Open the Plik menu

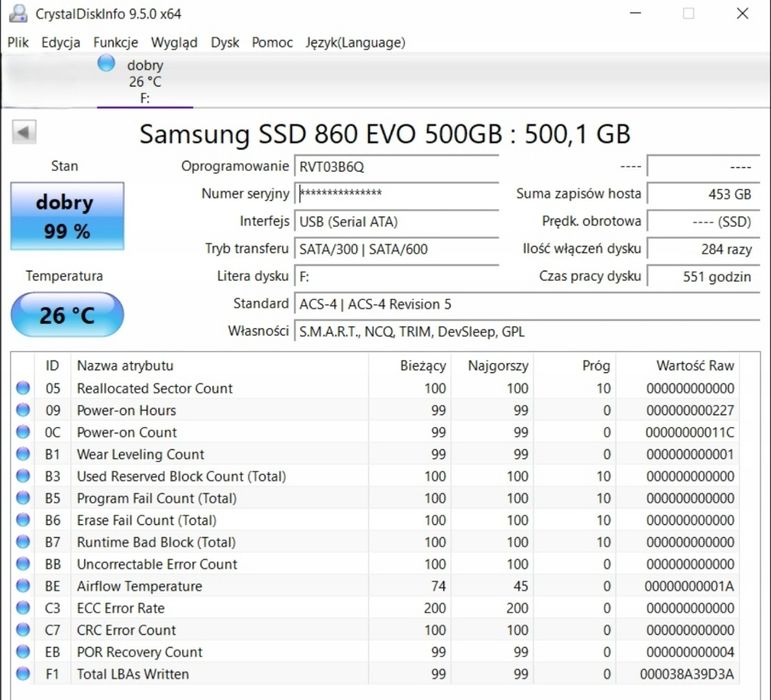pos(18,43)
